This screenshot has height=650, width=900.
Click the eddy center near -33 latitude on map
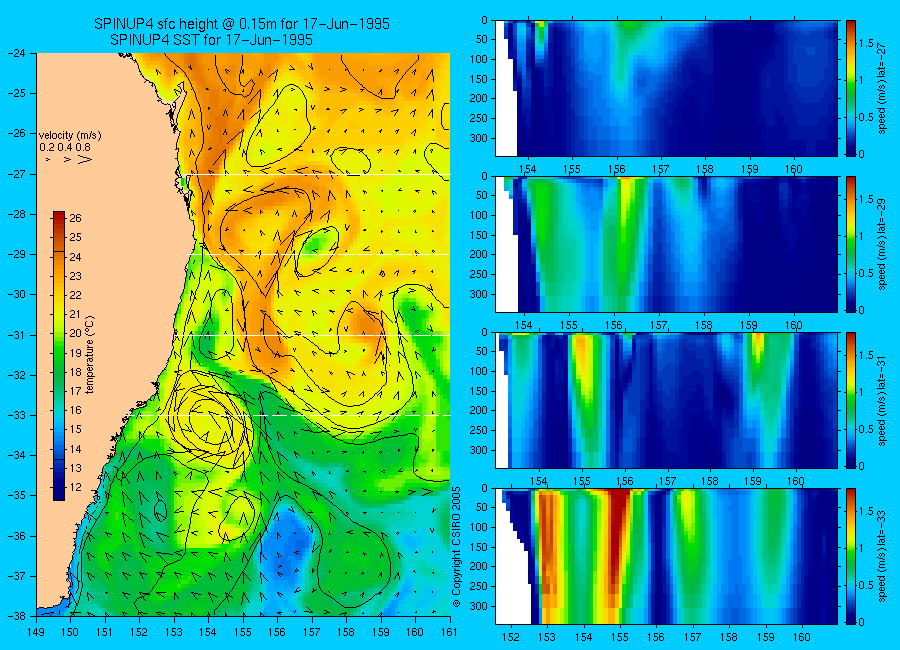pyautogui.click(x=210, y=418)
